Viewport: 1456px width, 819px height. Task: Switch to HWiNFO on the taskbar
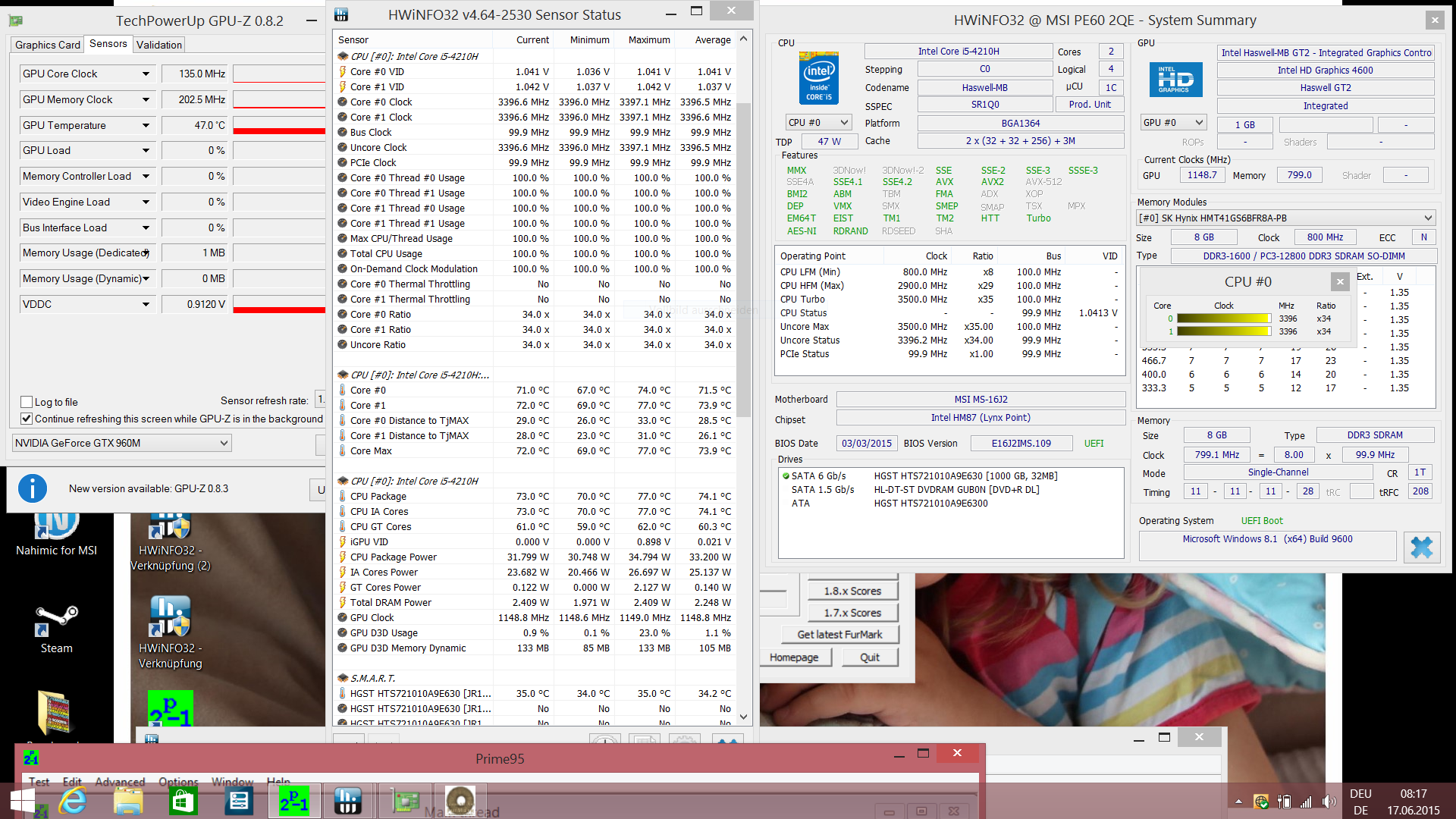tap(348, 801)
